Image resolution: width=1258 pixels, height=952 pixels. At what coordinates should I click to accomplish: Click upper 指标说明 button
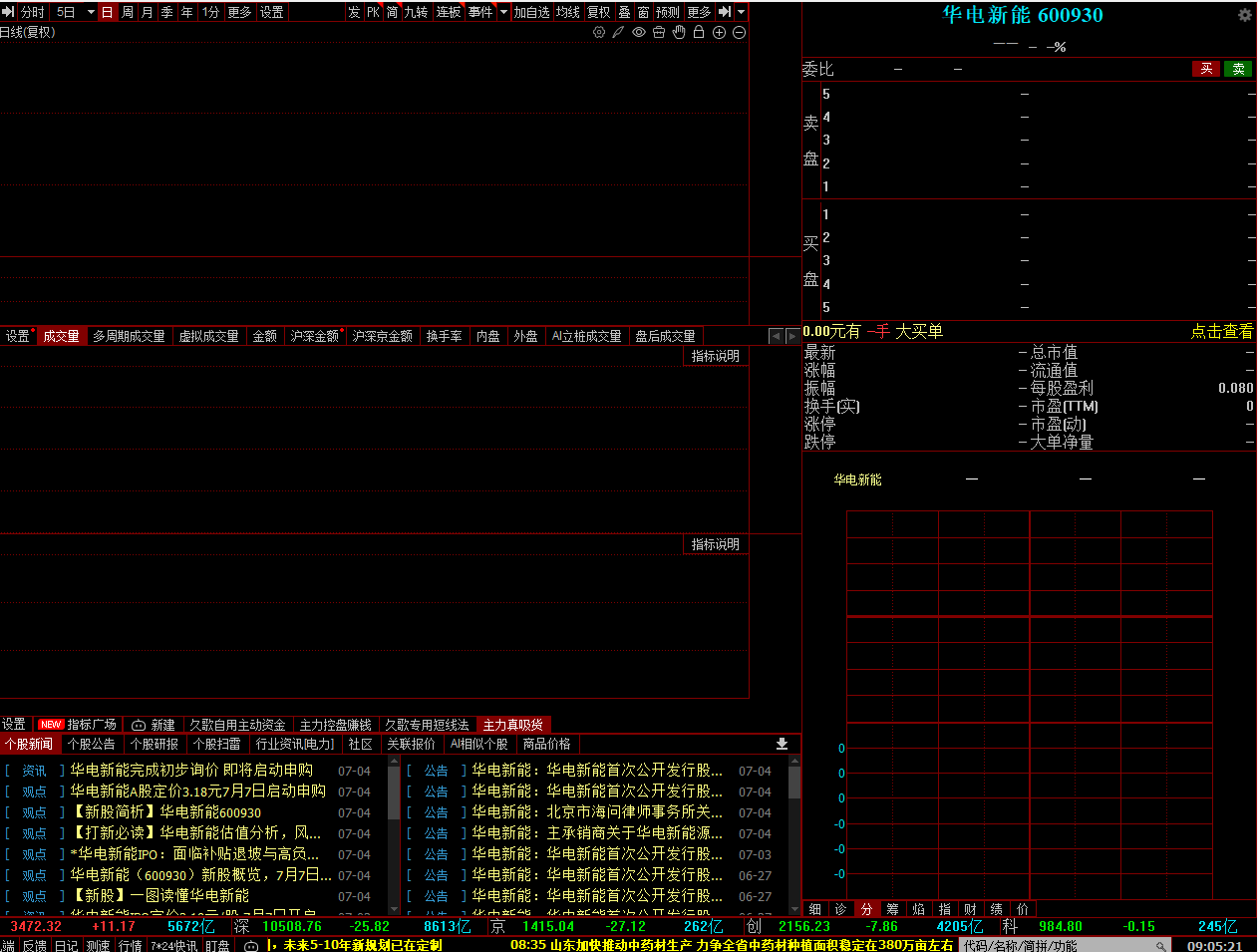tap(716, 356)
